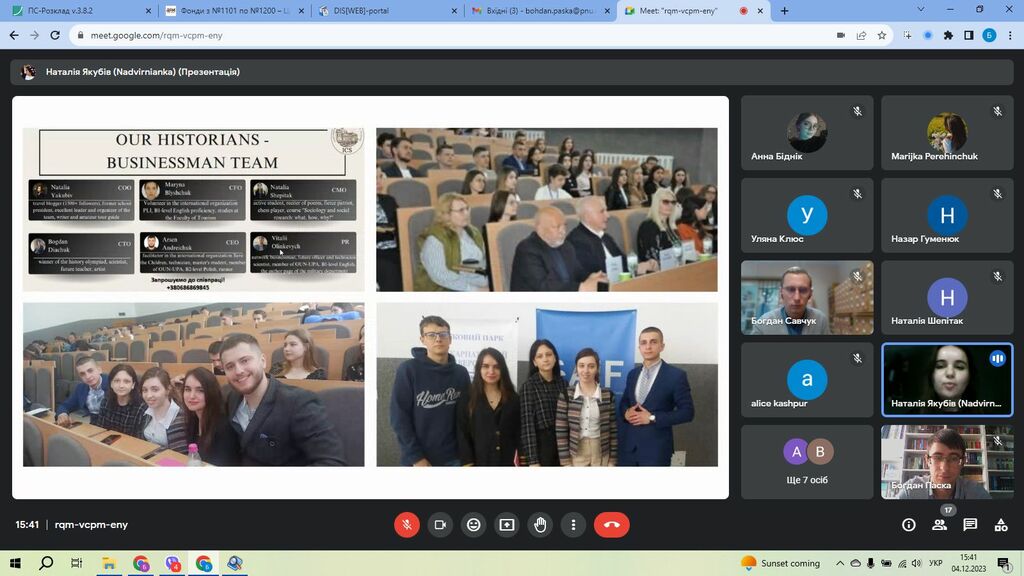Toggle the camera on or off

[440, 525]
